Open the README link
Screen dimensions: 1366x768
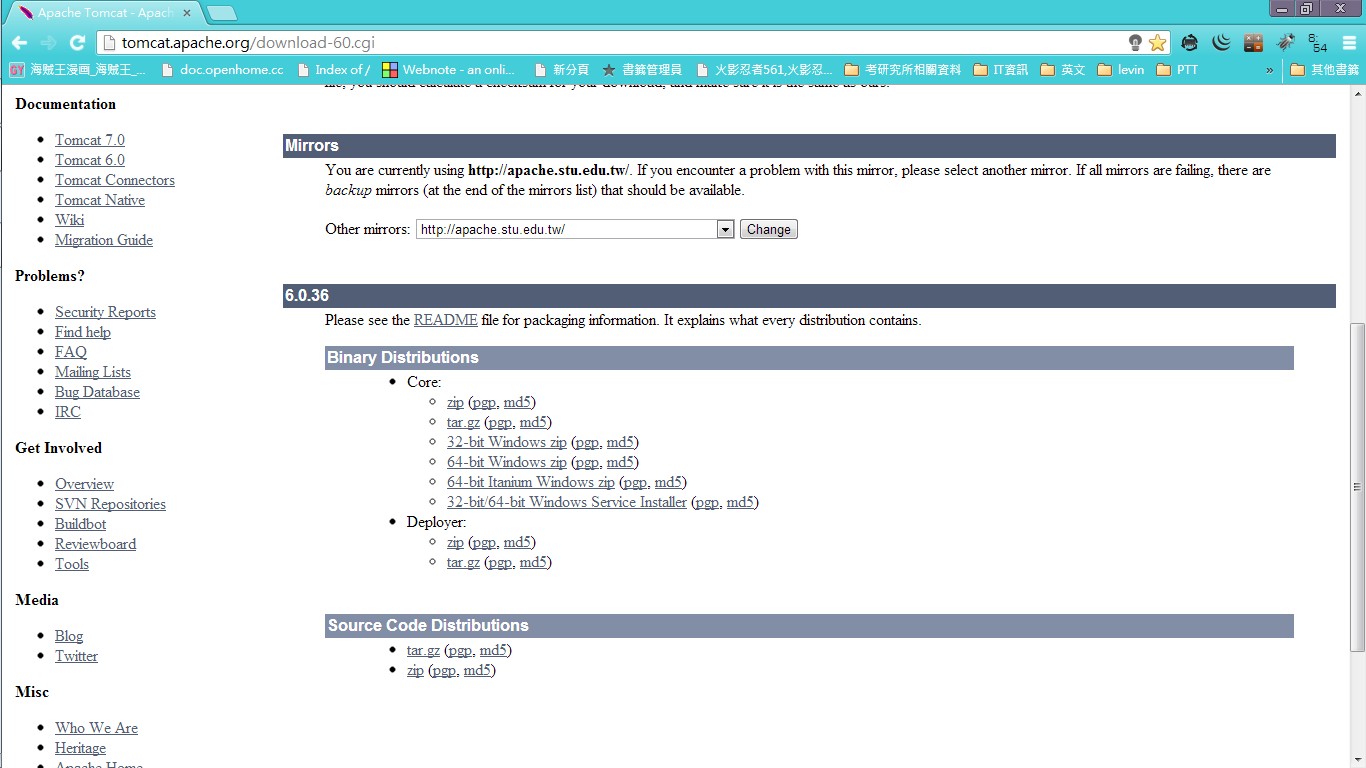click(x=445, y=320)
